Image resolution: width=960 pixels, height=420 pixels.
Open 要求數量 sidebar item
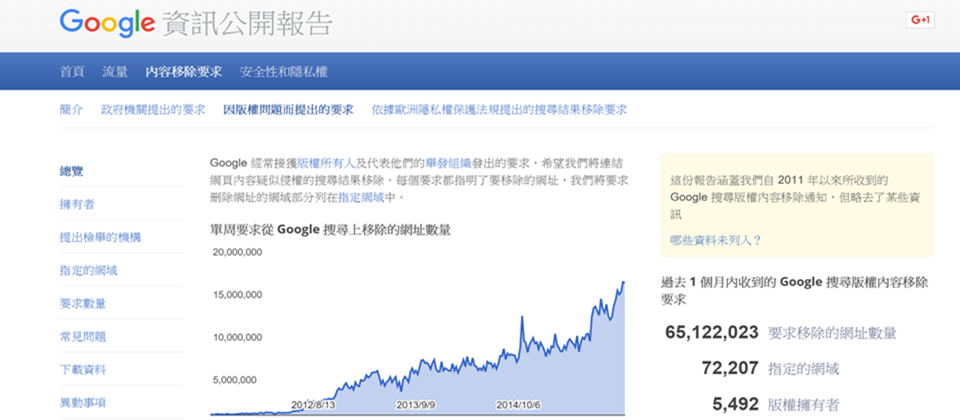click(x=83, y=303)
